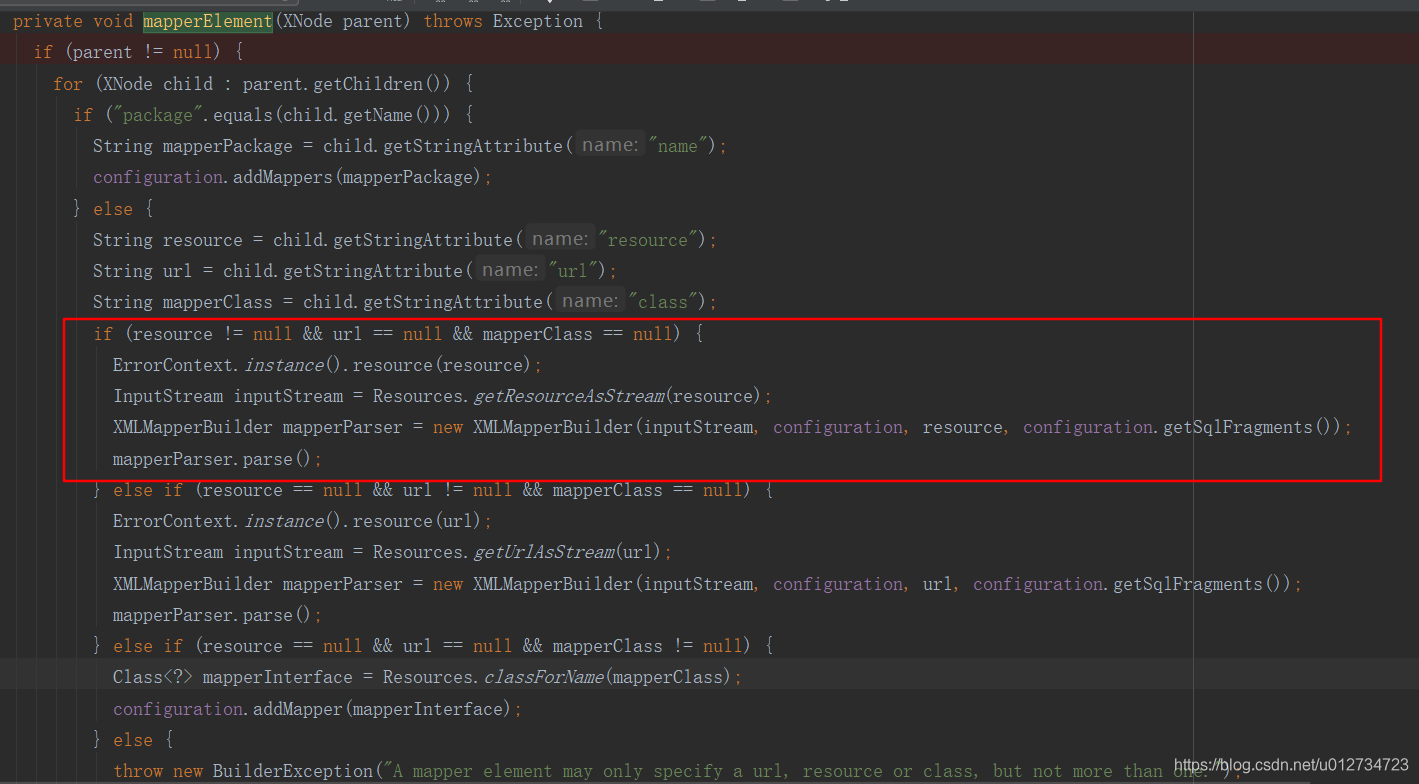Click 'String url' variable declaration
Image resolution: width=1419 pixels, height=784 pixels.
click(143, 271)
